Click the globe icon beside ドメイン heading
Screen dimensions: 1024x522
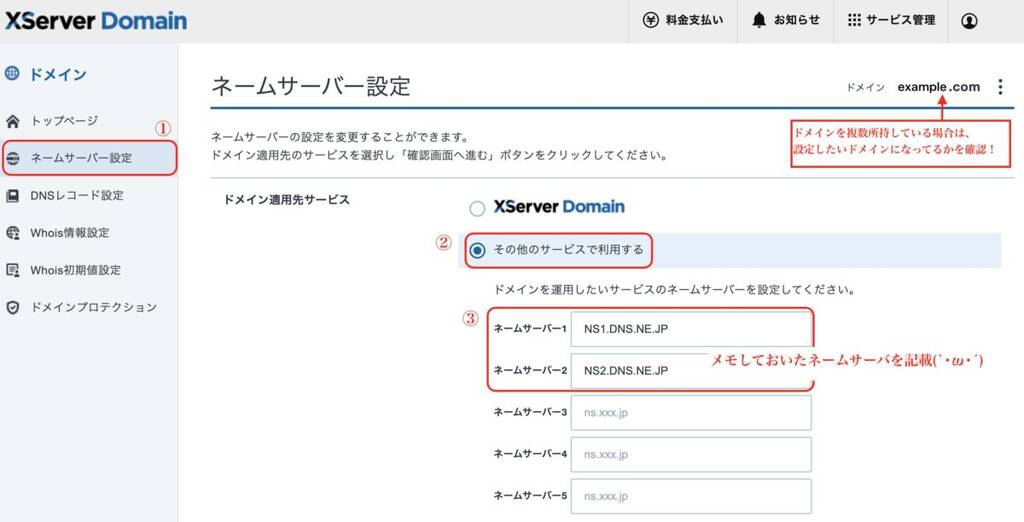(x=12, y=73)
